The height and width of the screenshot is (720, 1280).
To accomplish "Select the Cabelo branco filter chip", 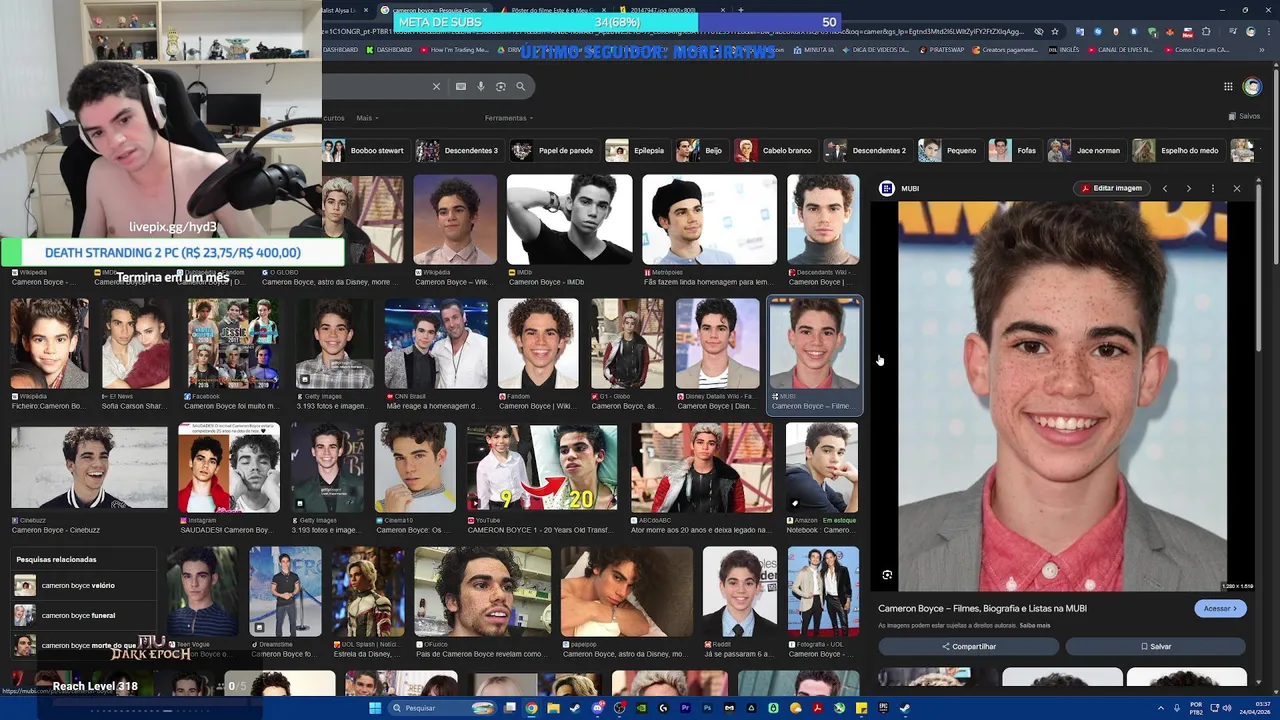I will [x=774, y=150].
